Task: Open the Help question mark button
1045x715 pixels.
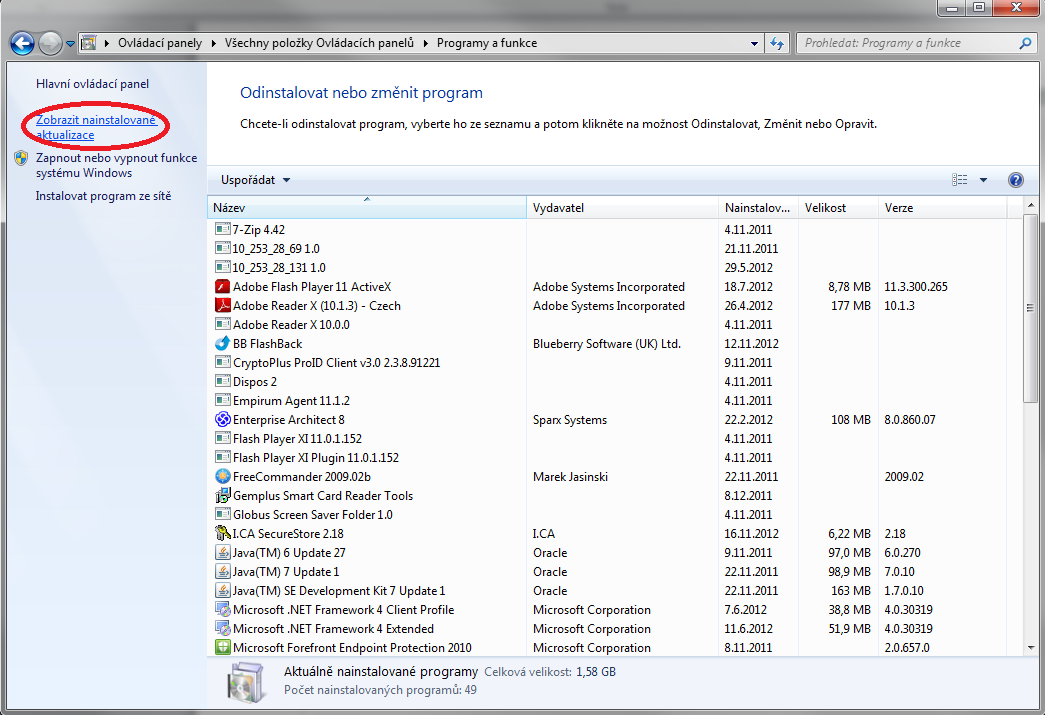Action: (x=1016, y=180)
